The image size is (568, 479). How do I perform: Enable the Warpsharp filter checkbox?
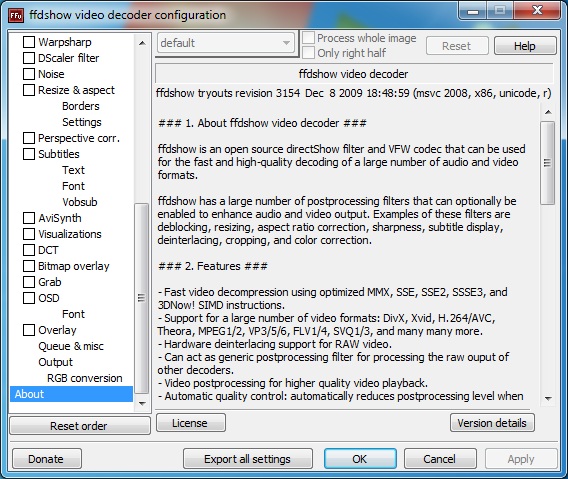click(x=29, y=42)
